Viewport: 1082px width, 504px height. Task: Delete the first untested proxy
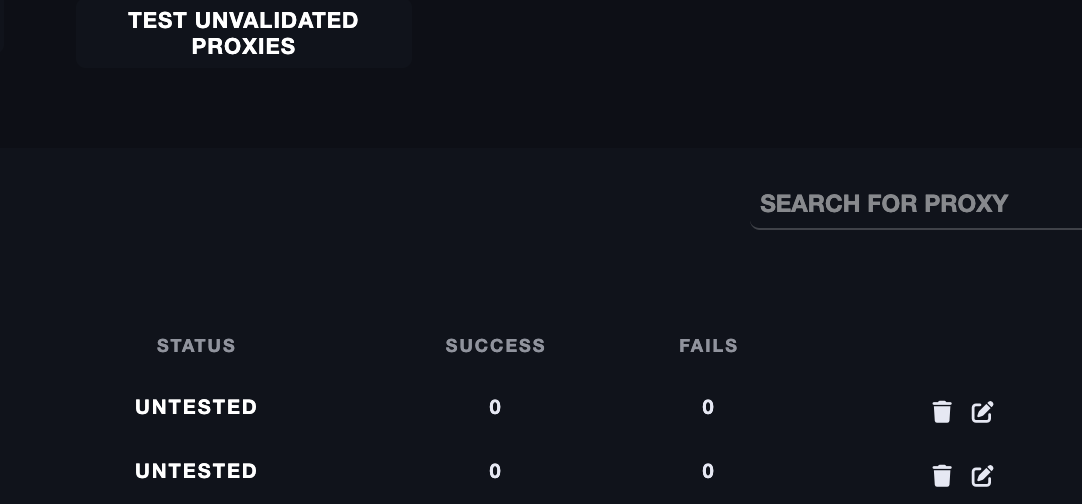[942, 411]
